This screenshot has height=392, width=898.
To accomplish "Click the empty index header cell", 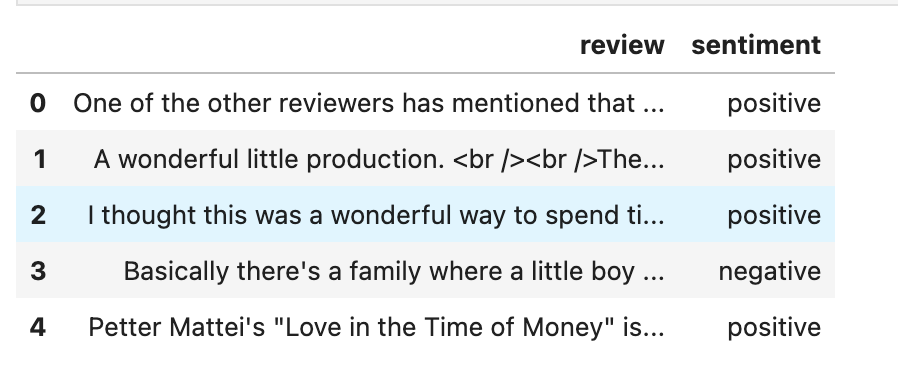I will tap(38, 45).
